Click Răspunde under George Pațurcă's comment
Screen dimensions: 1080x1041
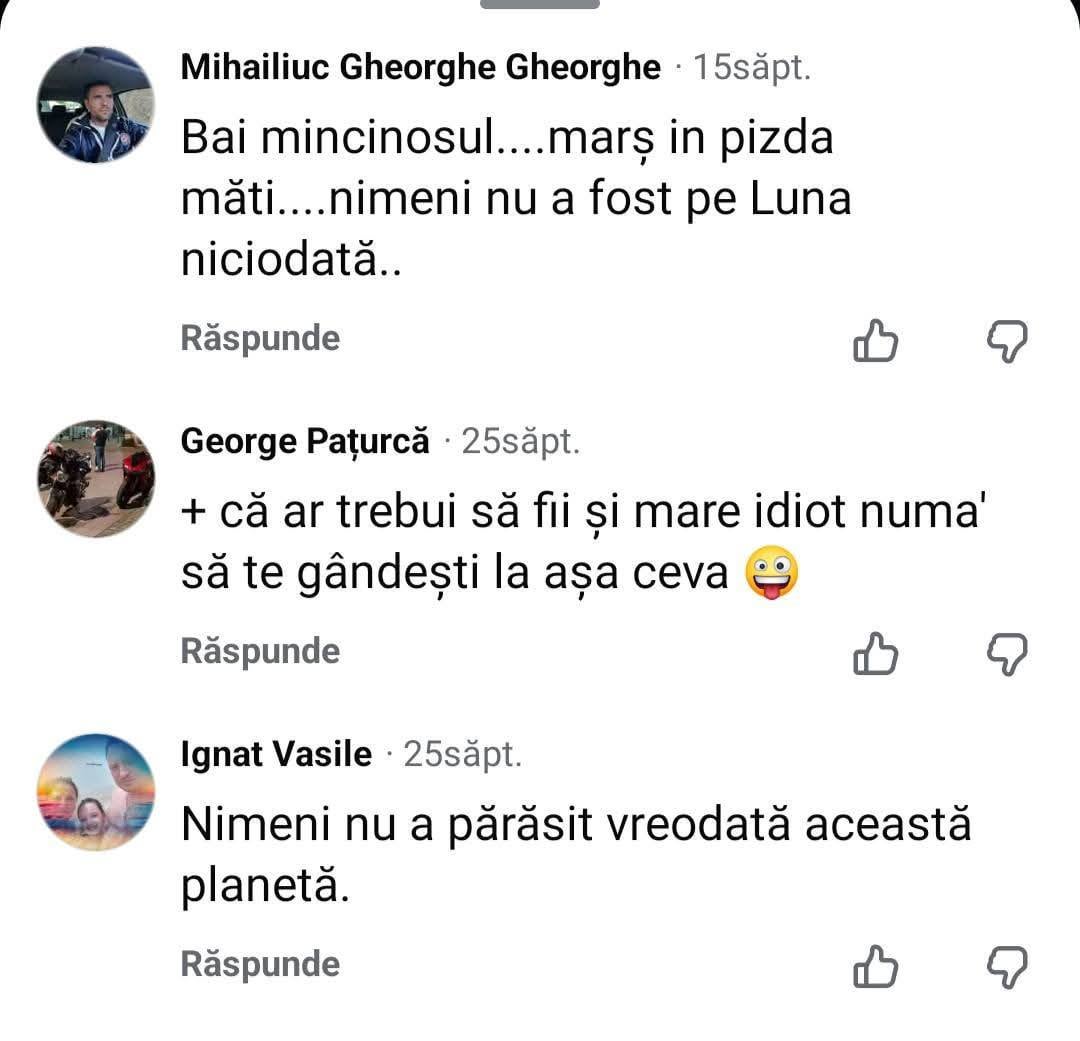(260, 651)
